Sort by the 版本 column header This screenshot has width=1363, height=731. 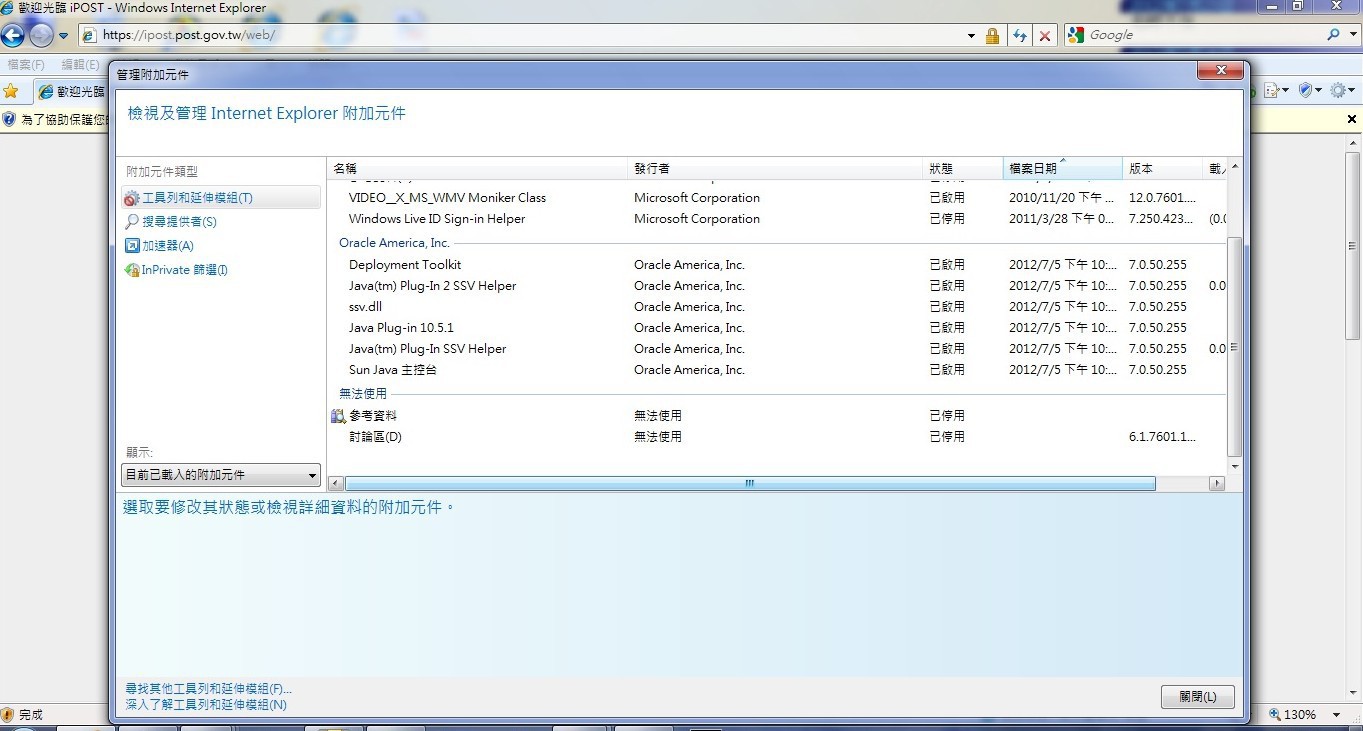1163,168
